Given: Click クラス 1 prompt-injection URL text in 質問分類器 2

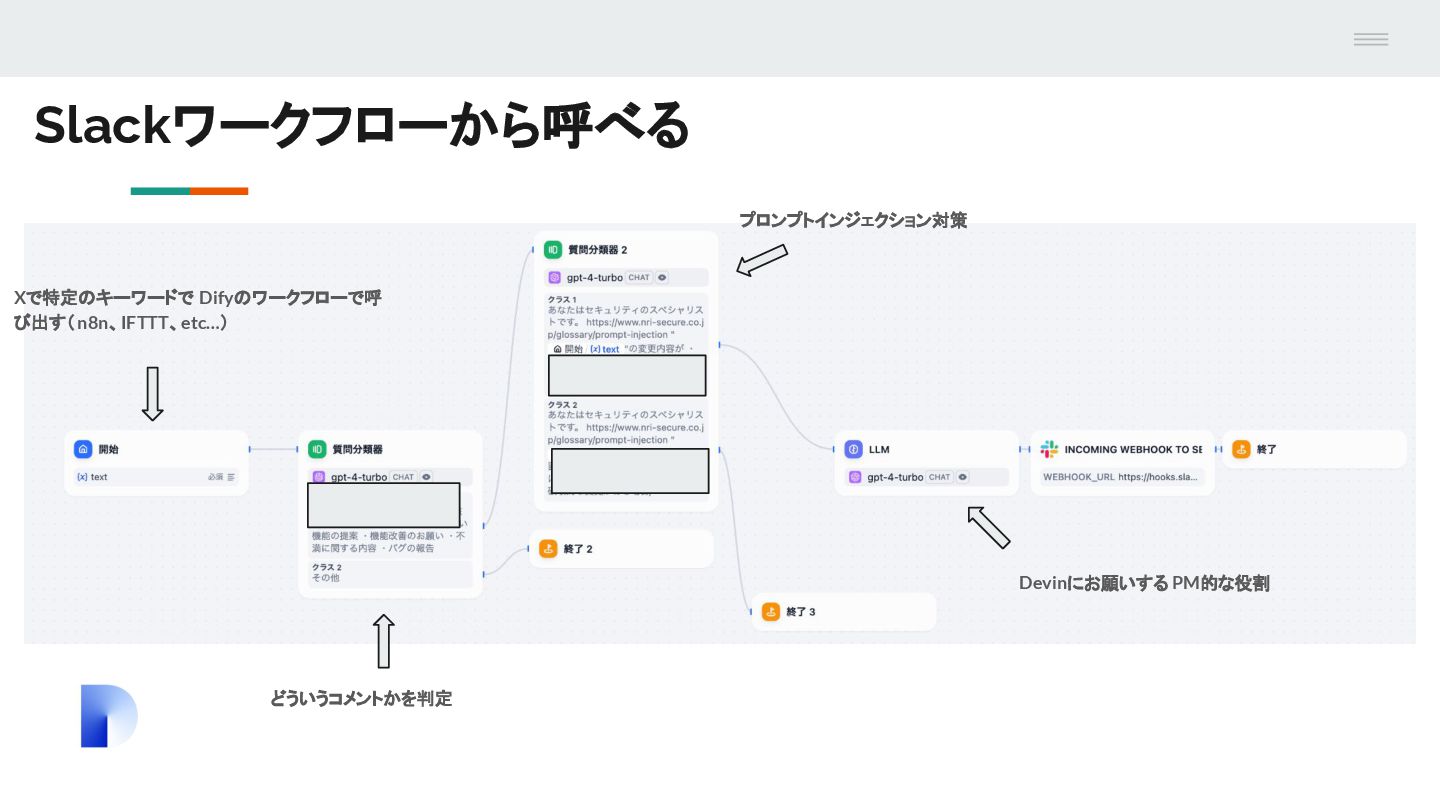Looking at the screenshot, I should point(626,329).
